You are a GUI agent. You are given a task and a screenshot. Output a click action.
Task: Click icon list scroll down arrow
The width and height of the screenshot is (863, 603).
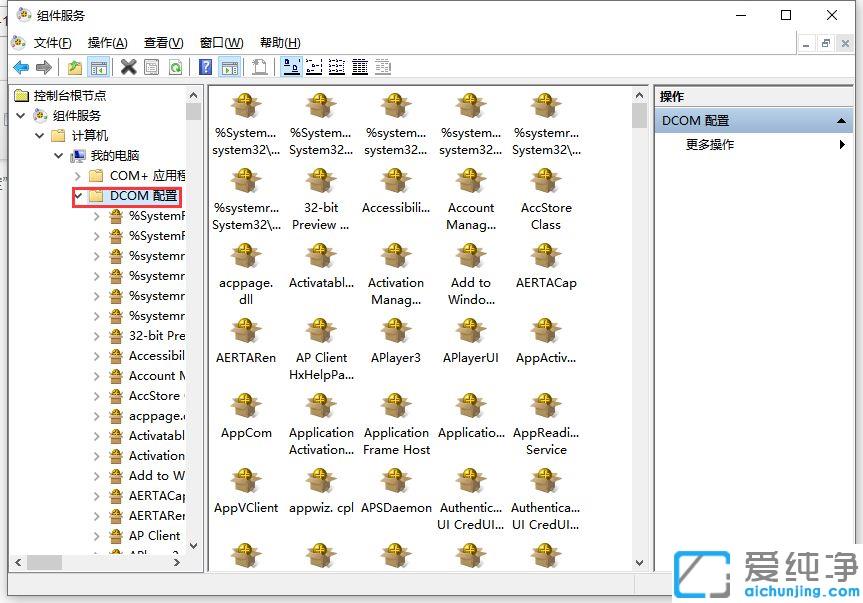tap(639, 563)
